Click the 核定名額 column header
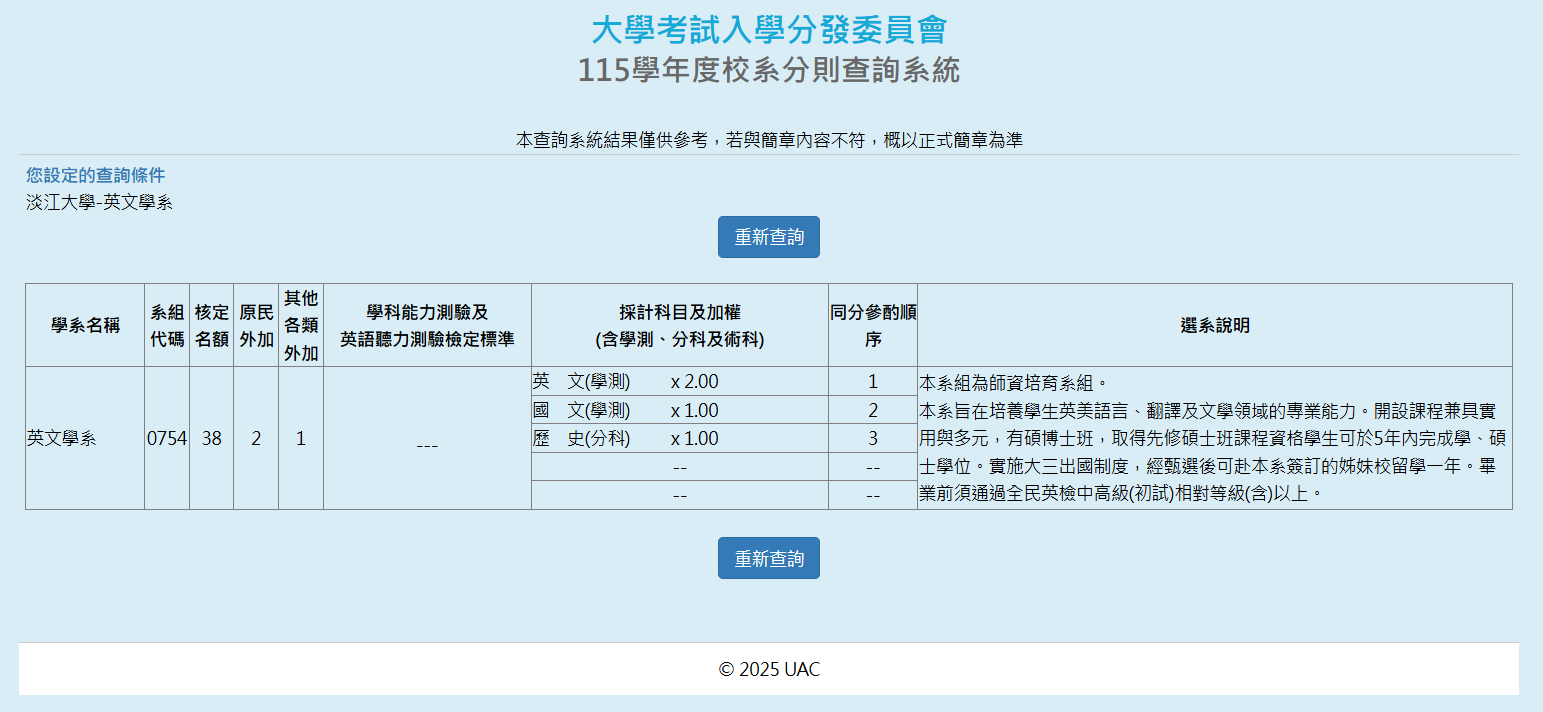 (211, 325)
